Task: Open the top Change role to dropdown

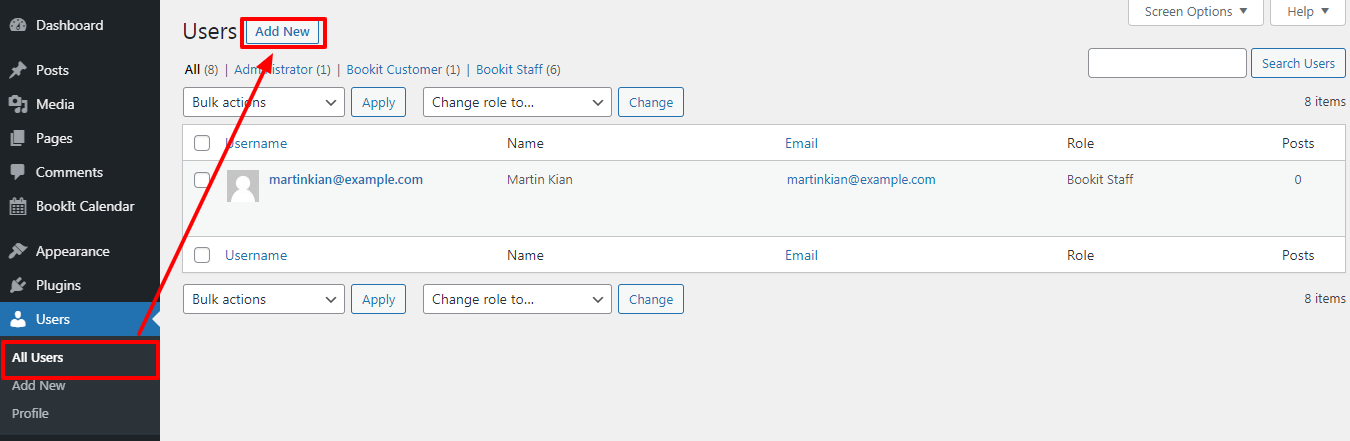Action: (x=517, y=102)
